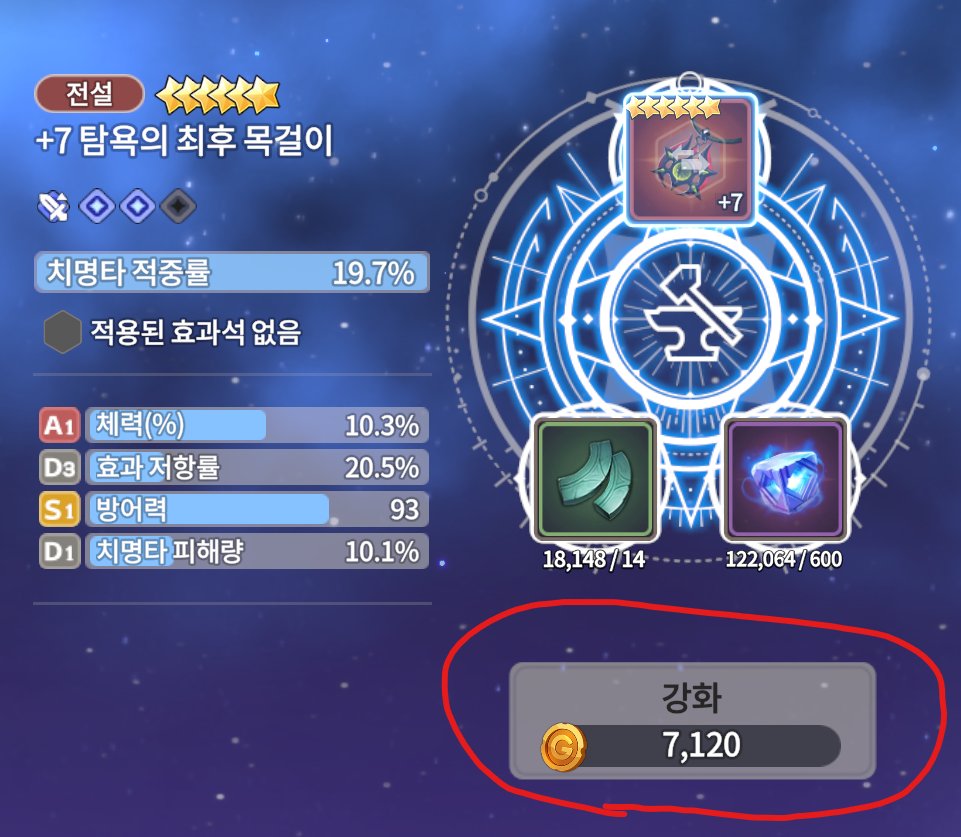
Task: Click the gray hexagon effect stone slot
Action: point(63,331)
